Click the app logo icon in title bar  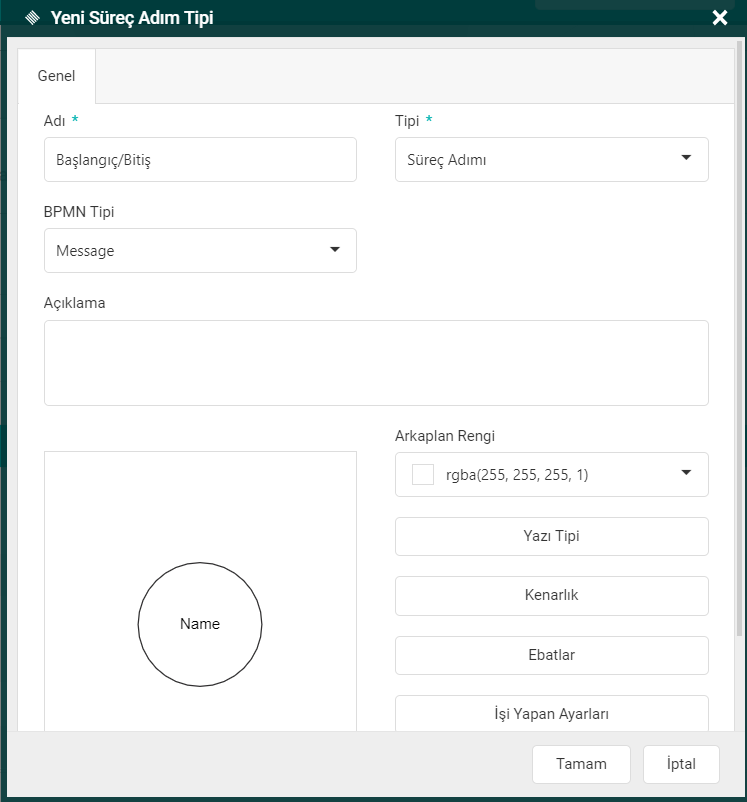click(32, 17)
